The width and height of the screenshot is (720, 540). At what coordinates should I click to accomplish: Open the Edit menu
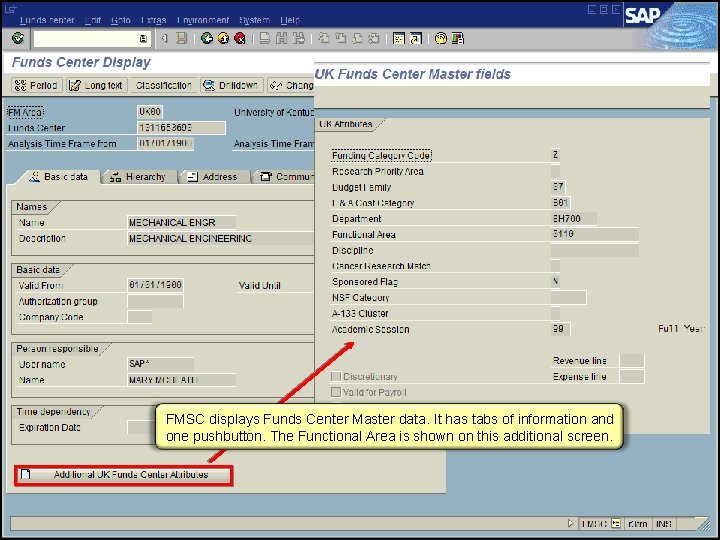pos(93,20)
